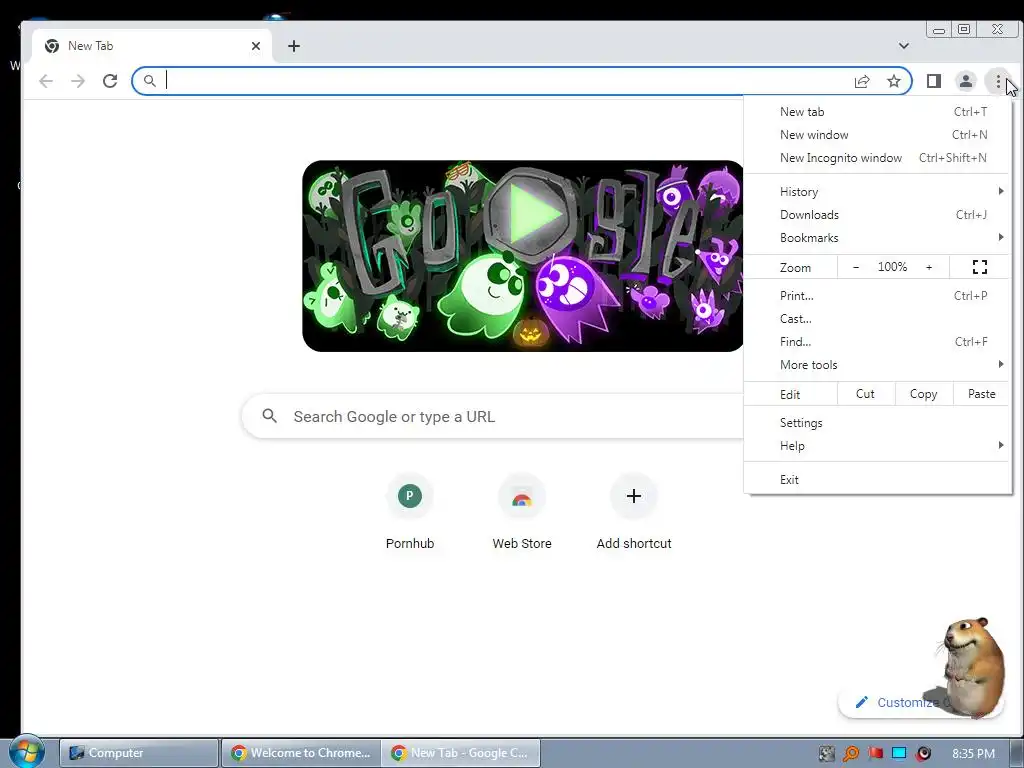Click the red flag tray icon
The image size is (1024, 768).
point(876,754)
